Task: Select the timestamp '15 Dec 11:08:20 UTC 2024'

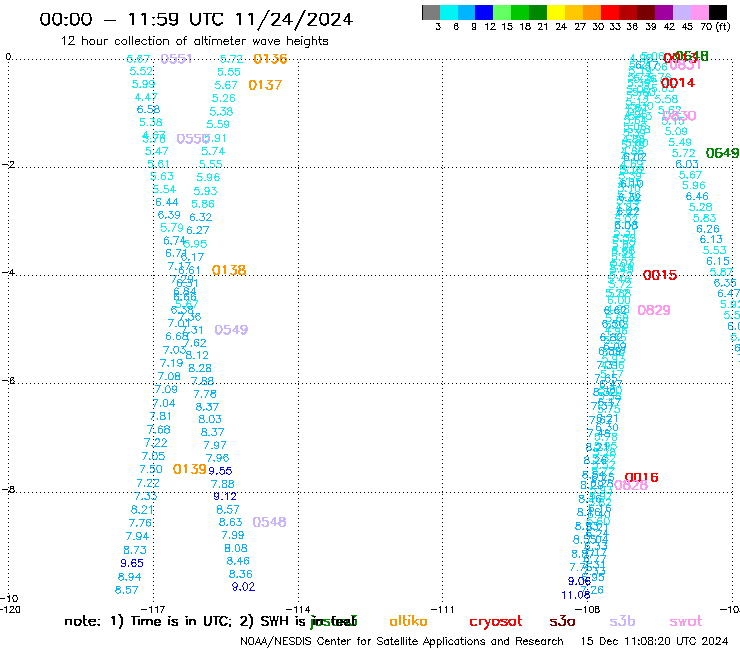Action: (655, 641)
